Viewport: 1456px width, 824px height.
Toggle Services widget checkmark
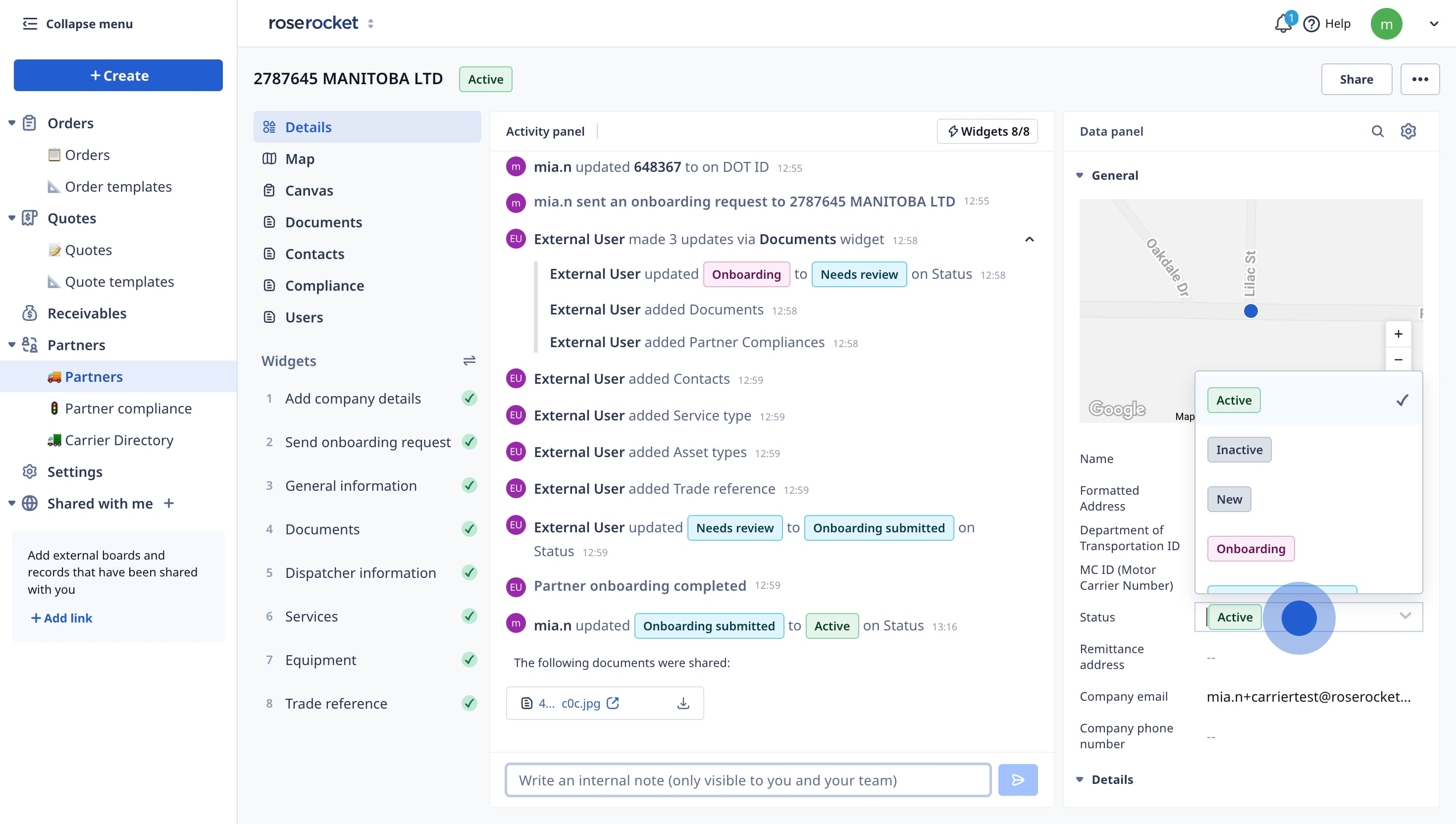click(469, 617)
